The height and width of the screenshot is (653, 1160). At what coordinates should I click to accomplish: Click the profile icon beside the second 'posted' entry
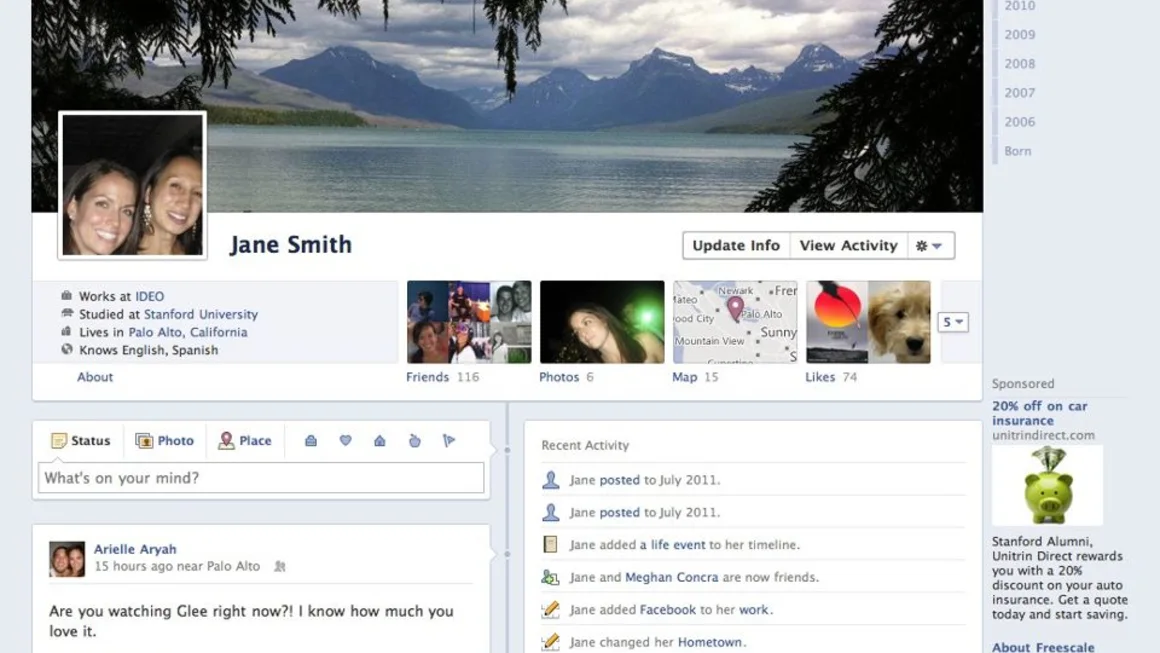550,512
